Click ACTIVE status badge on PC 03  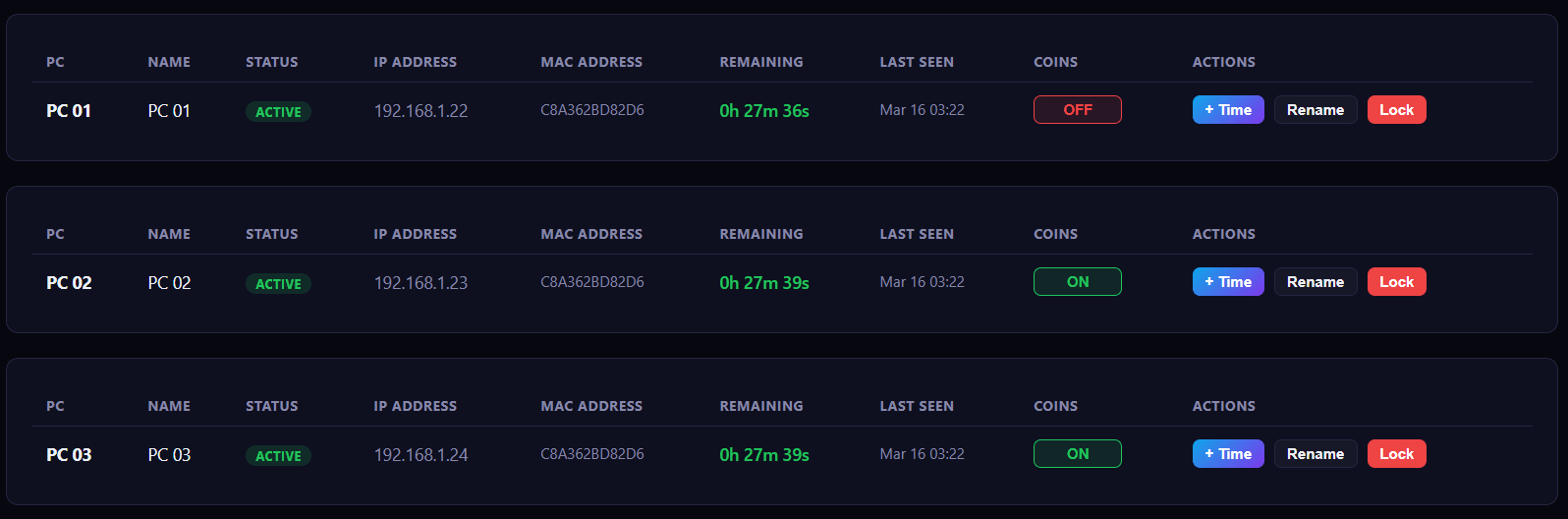[x=278, y=456]
